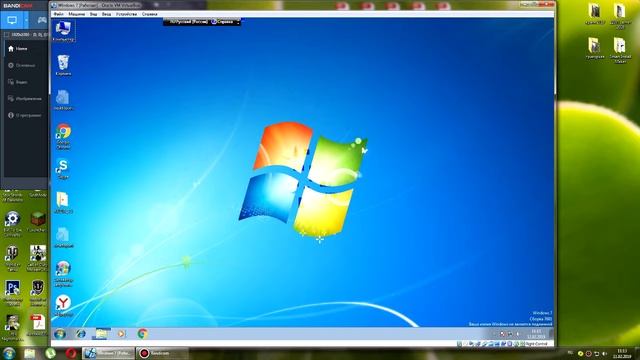
Task: Click the red round icon in host tray
Action: click(x=588, y=353)
